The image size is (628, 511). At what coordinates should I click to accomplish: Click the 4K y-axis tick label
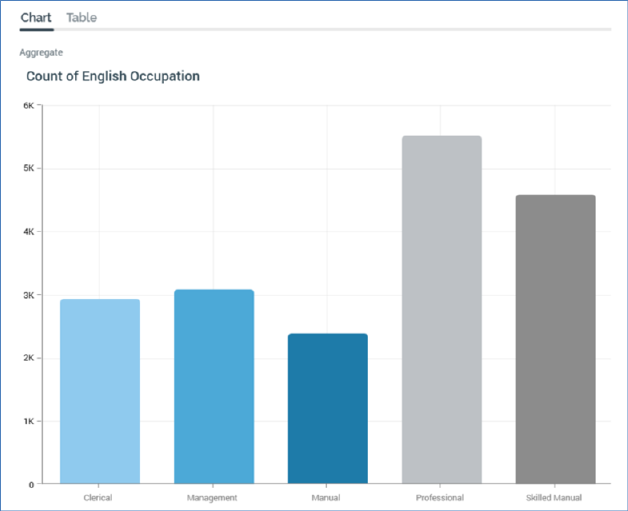click(29, 231)
